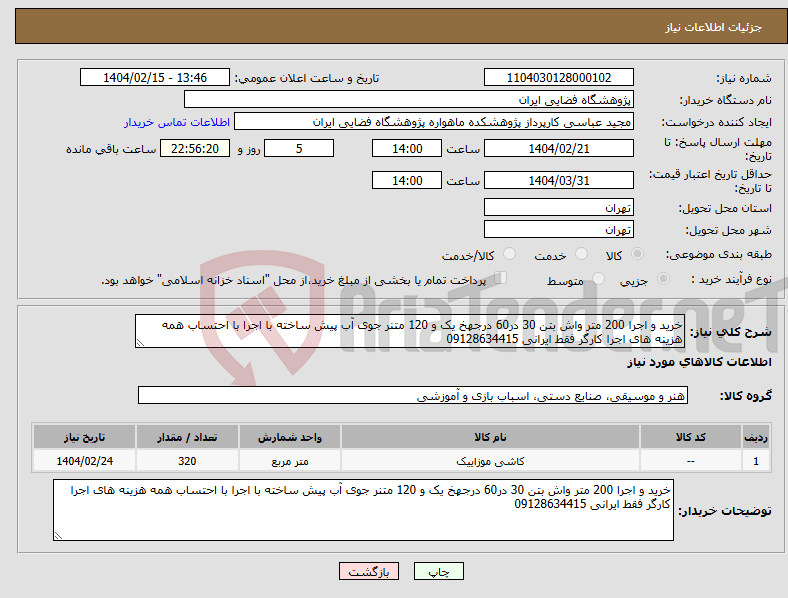
Task: Select the جزیی purchase type radio
Action: tap(663, 278)
